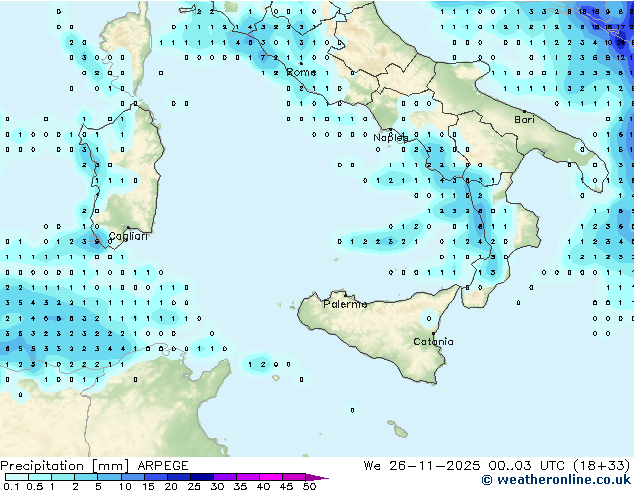
Task: Click the Malta island on the map
Action: point(401,432)
